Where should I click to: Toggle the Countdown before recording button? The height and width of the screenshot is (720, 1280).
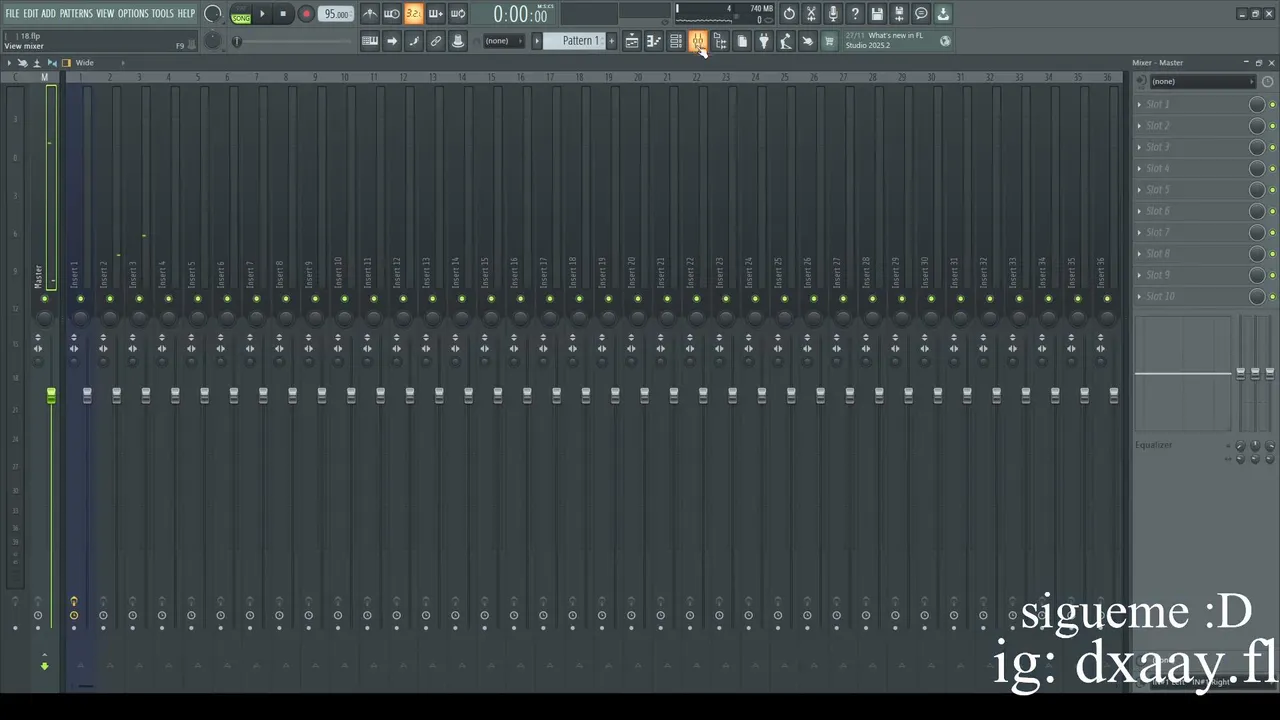[414, 14]
